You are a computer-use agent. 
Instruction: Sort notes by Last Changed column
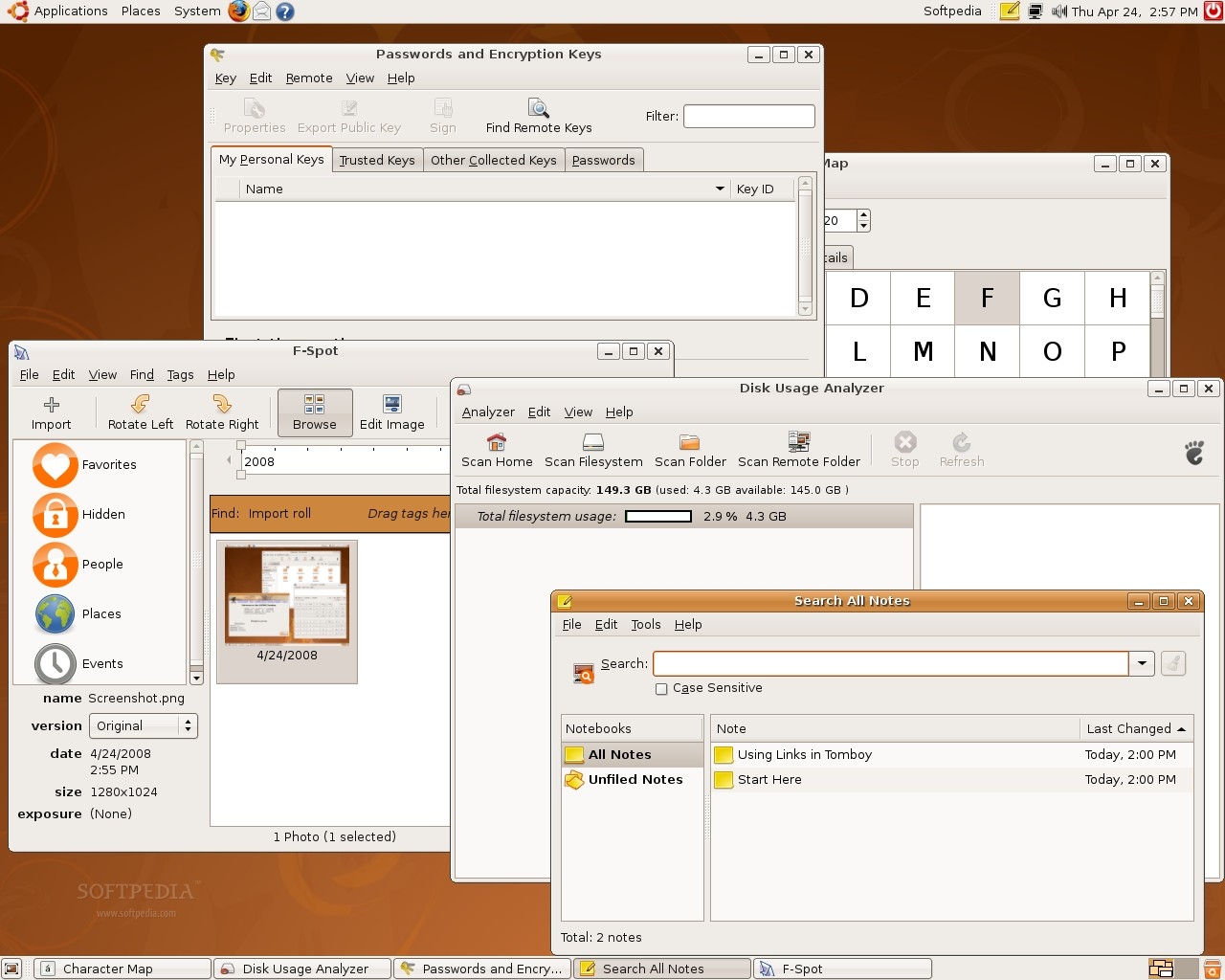pyautogui.click(x=1136, y=729)
